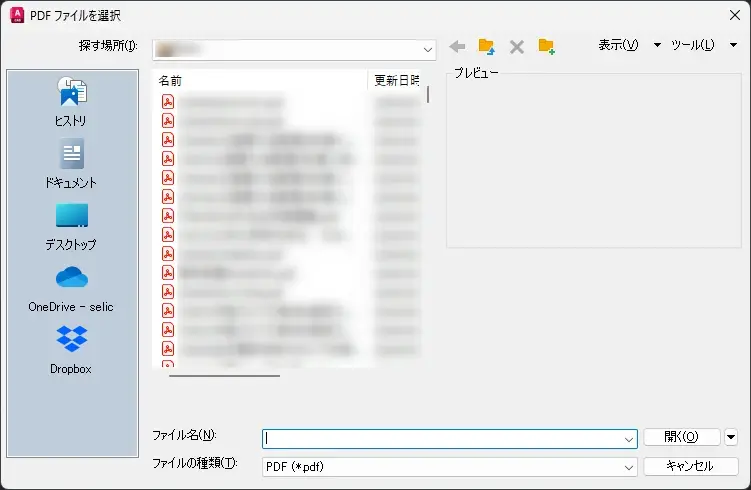Select ドキュメント in the places sidebar
Image resolution: width=751 pixels, height=490 pixels.
coord(71,164)
